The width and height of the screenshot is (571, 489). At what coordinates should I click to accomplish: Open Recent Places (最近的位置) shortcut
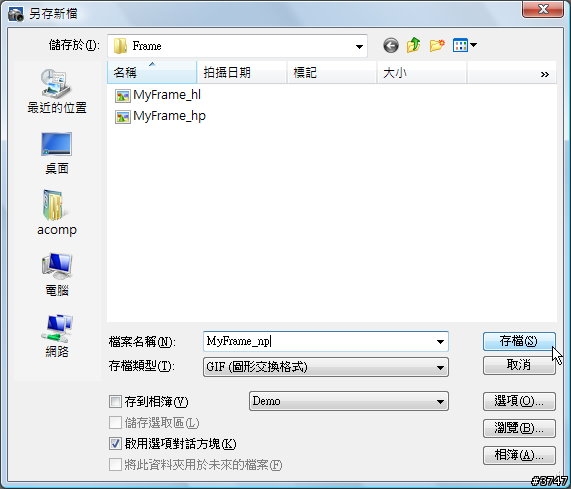(x=56, y=91)
